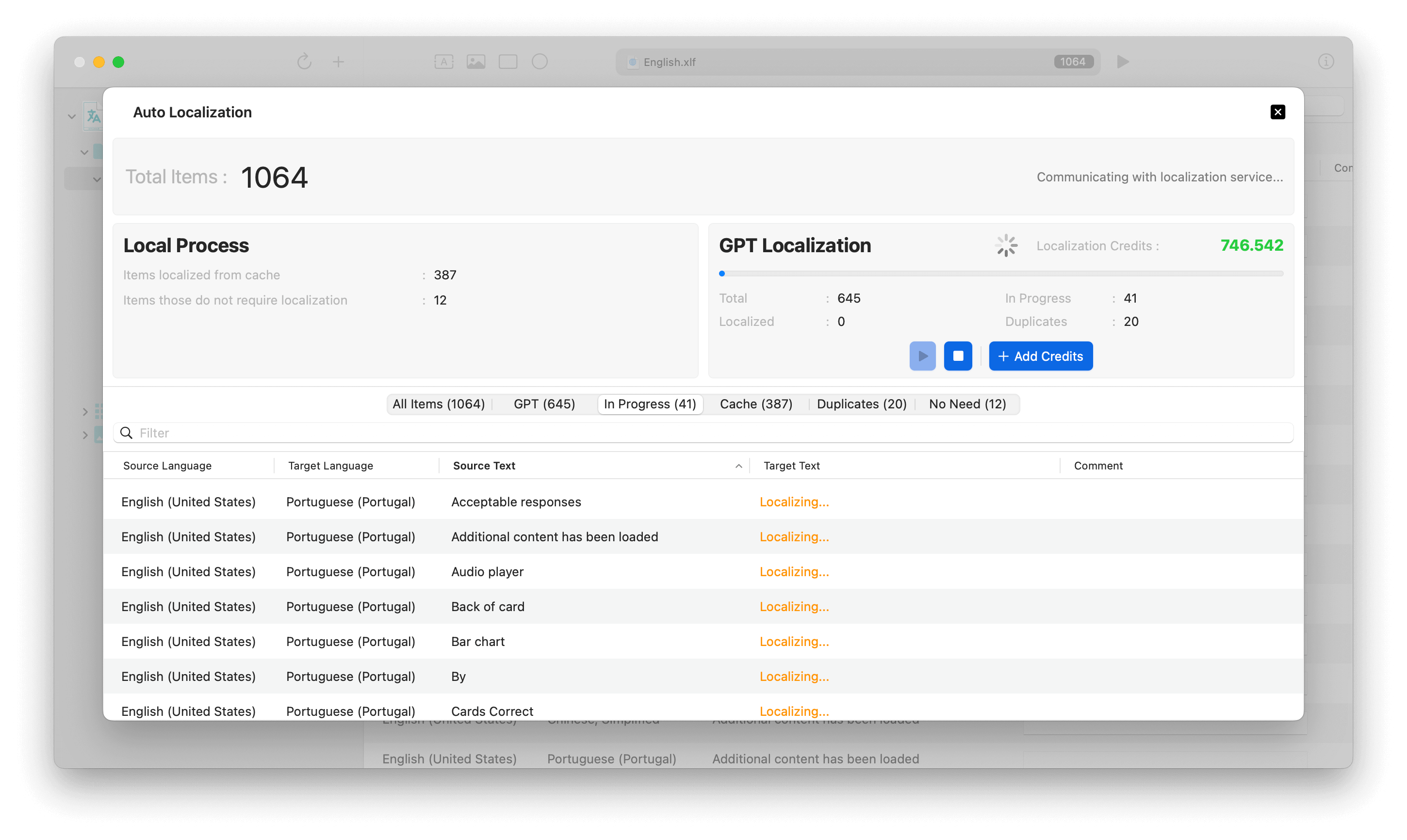The image size is (1407, 840).
Task: Sort by Source Language column
Action: coord(167,465)
